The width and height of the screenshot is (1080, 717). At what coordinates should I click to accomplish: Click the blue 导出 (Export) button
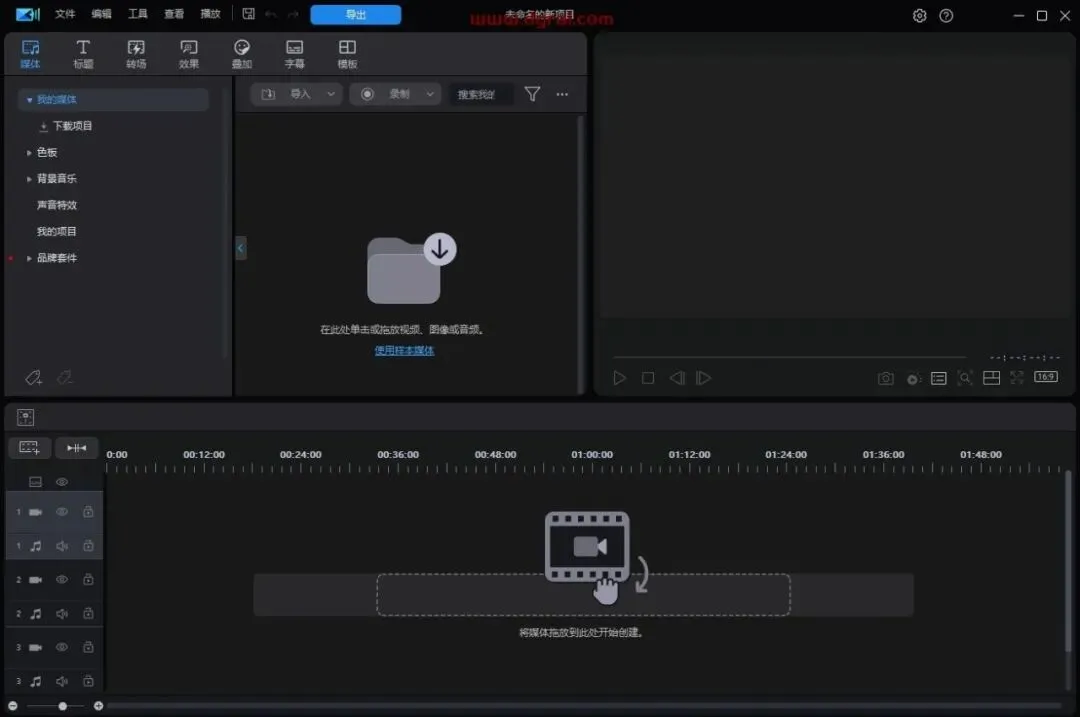355,14
